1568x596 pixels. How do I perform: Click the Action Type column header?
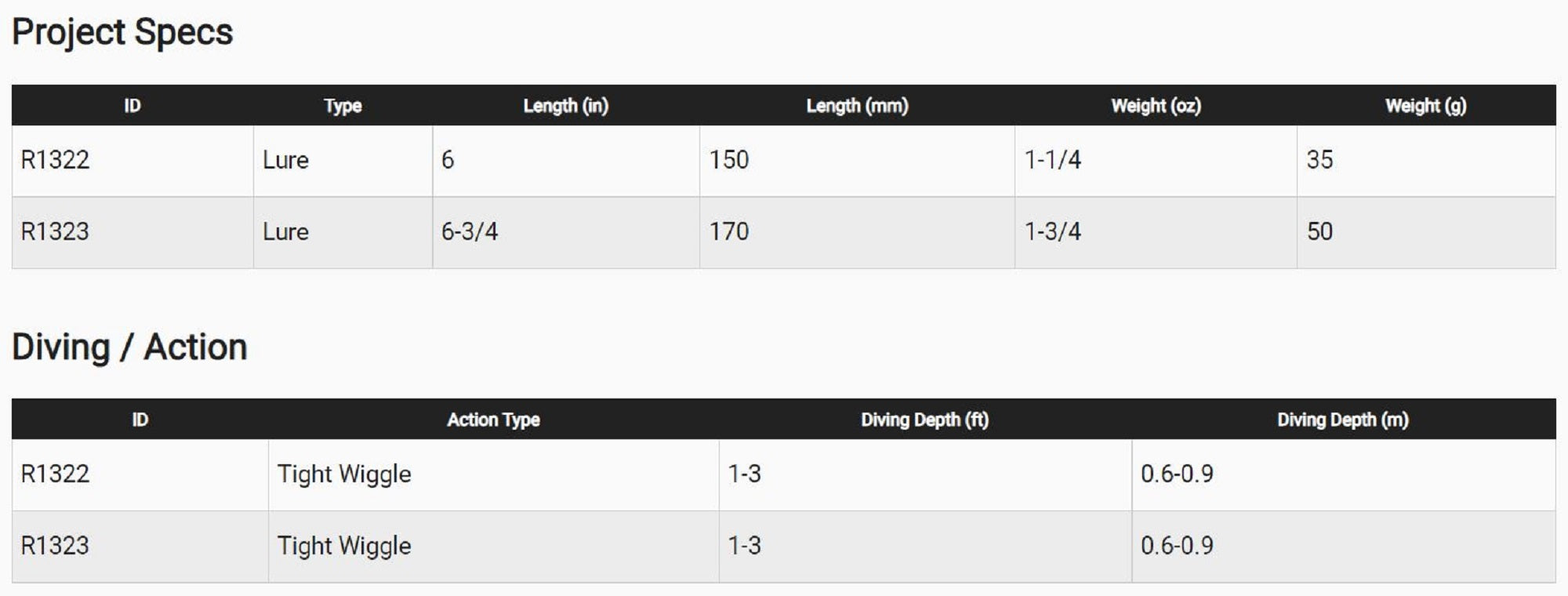493,420
